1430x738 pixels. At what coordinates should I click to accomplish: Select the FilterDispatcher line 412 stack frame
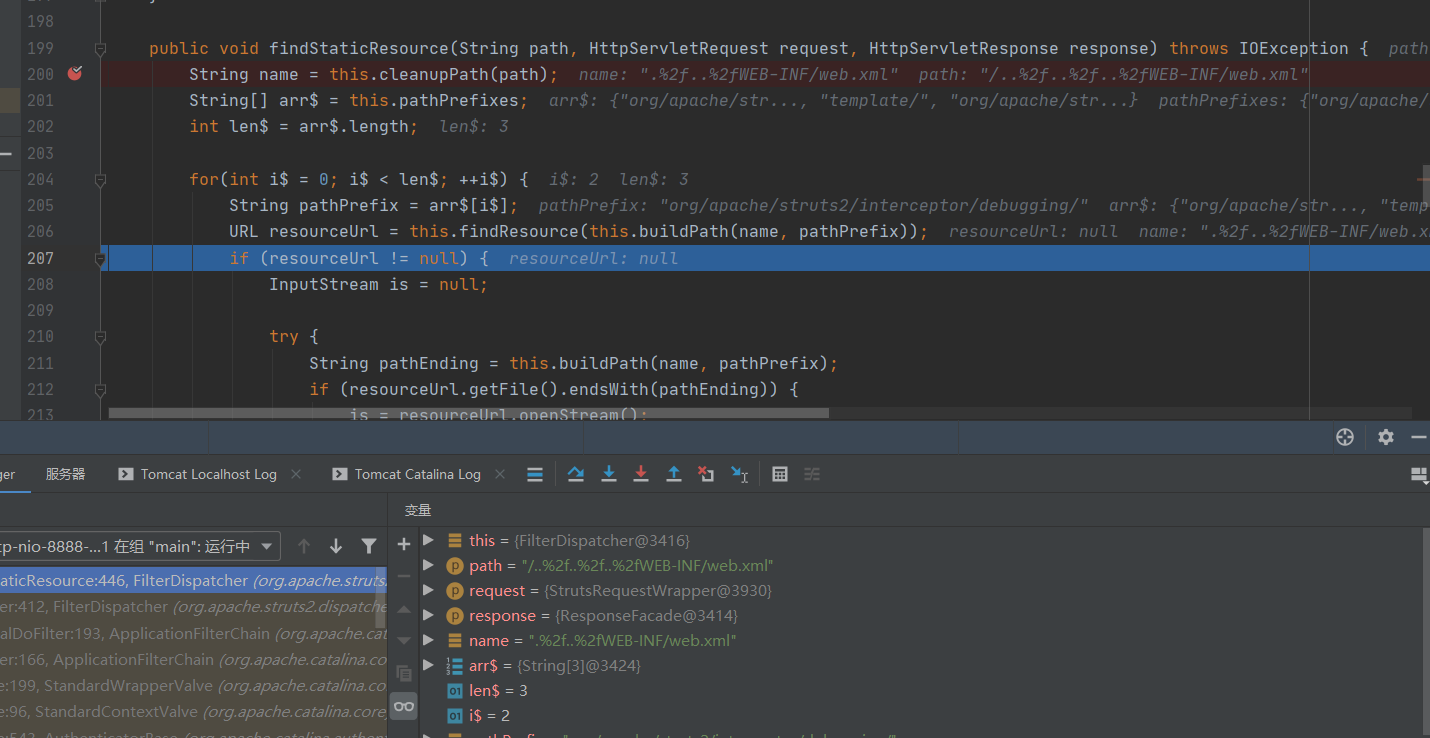[x=193, y=607]
